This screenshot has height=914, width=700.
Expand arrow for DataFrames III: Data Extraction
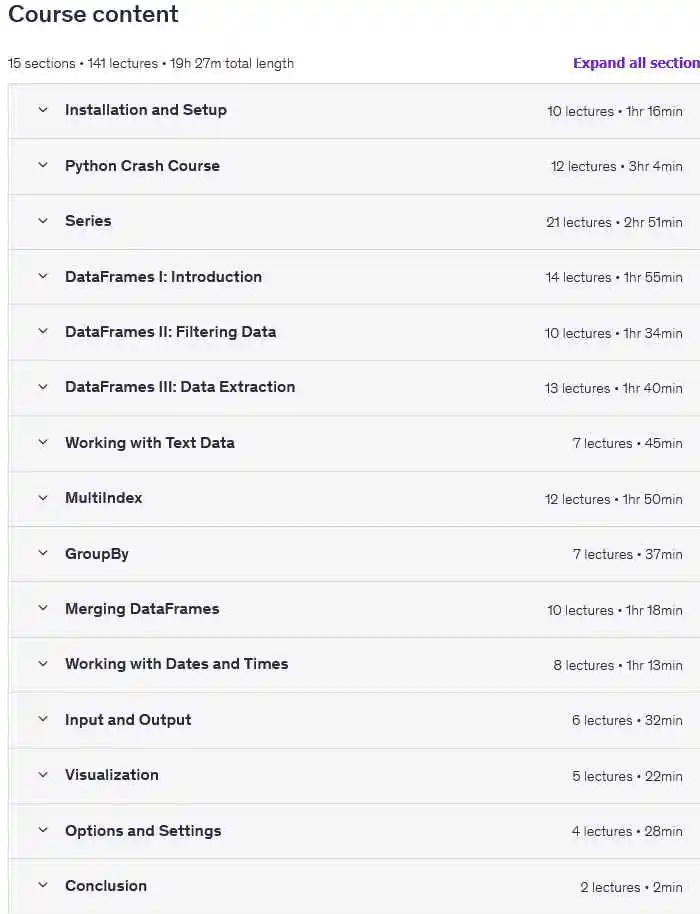[x=43, y=387]
